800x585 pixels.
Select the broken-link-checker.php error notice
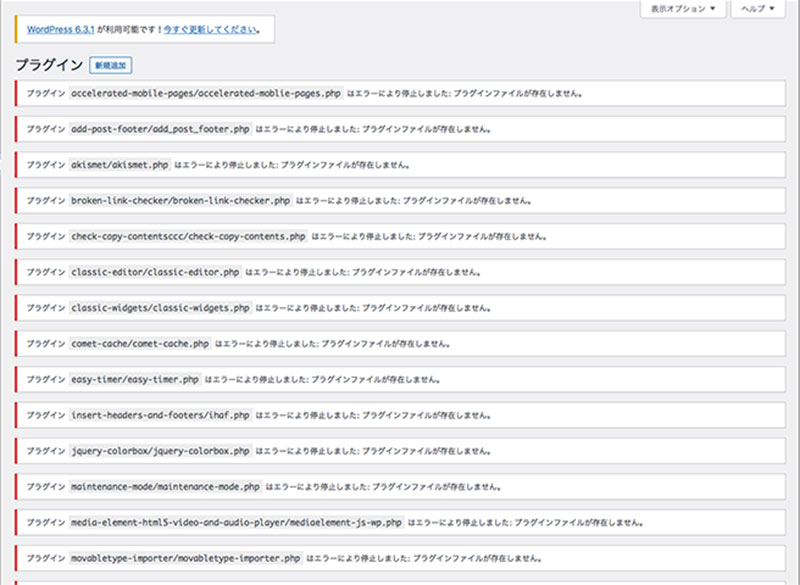(400, 201)
